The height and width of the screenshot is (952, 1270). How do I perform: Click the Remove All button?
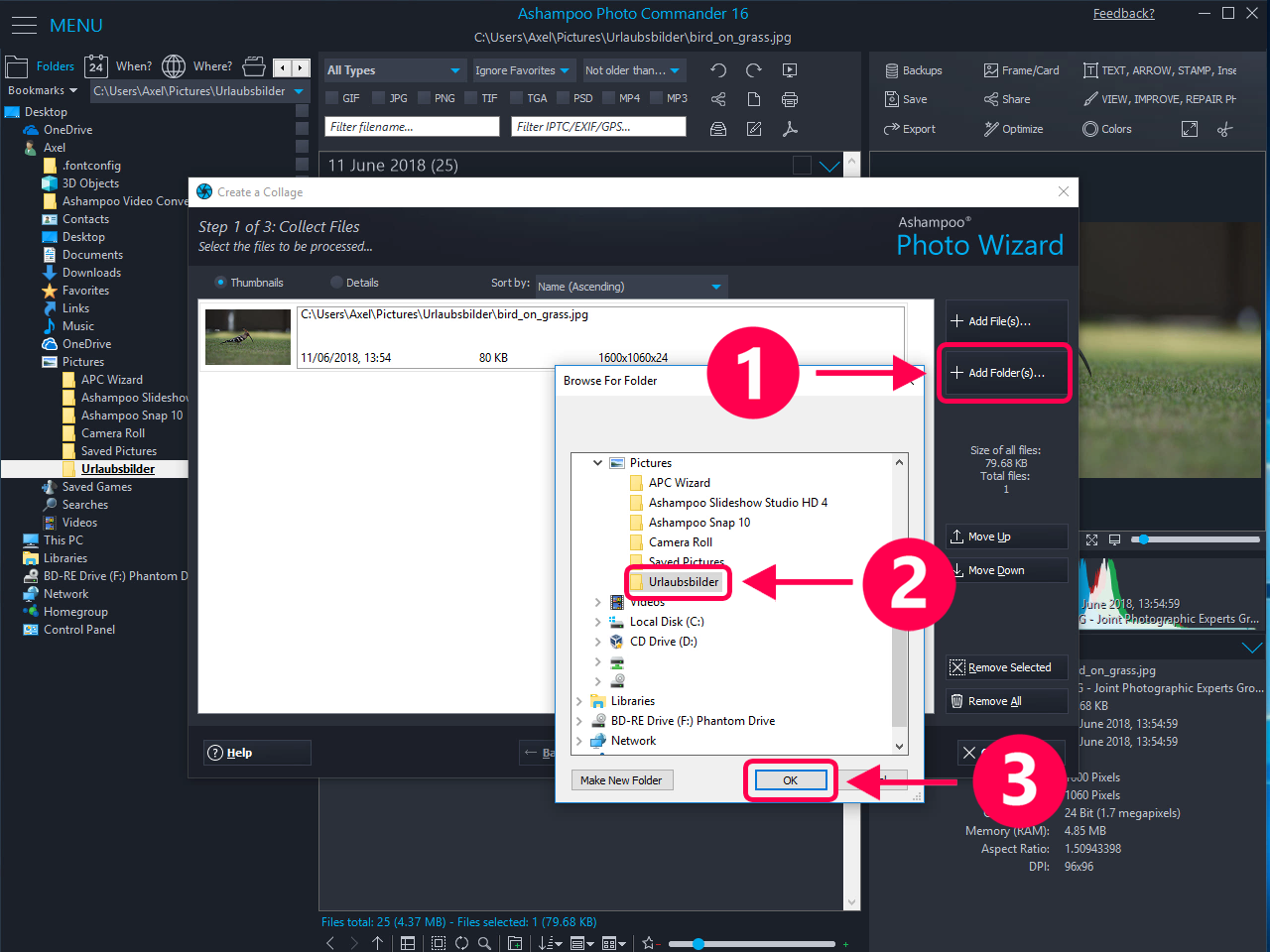pyautogui.click(x=1006, y=701)
